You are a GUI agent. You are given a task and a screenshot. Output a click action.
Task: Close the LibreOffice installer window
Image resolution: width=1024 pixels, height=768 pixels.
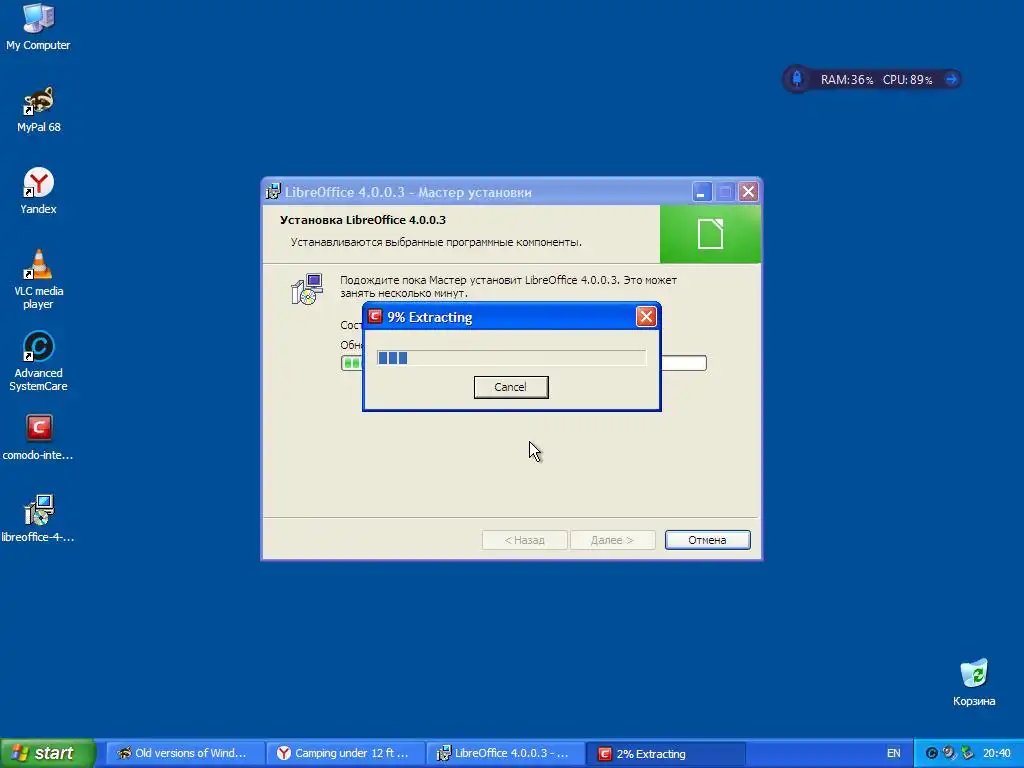(748, 192)
